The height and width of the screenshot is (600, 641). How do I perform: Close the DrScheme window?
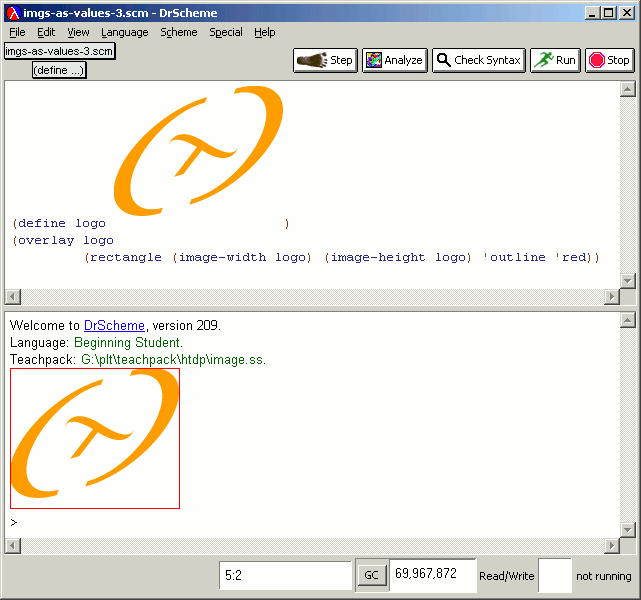click(627, 13)
